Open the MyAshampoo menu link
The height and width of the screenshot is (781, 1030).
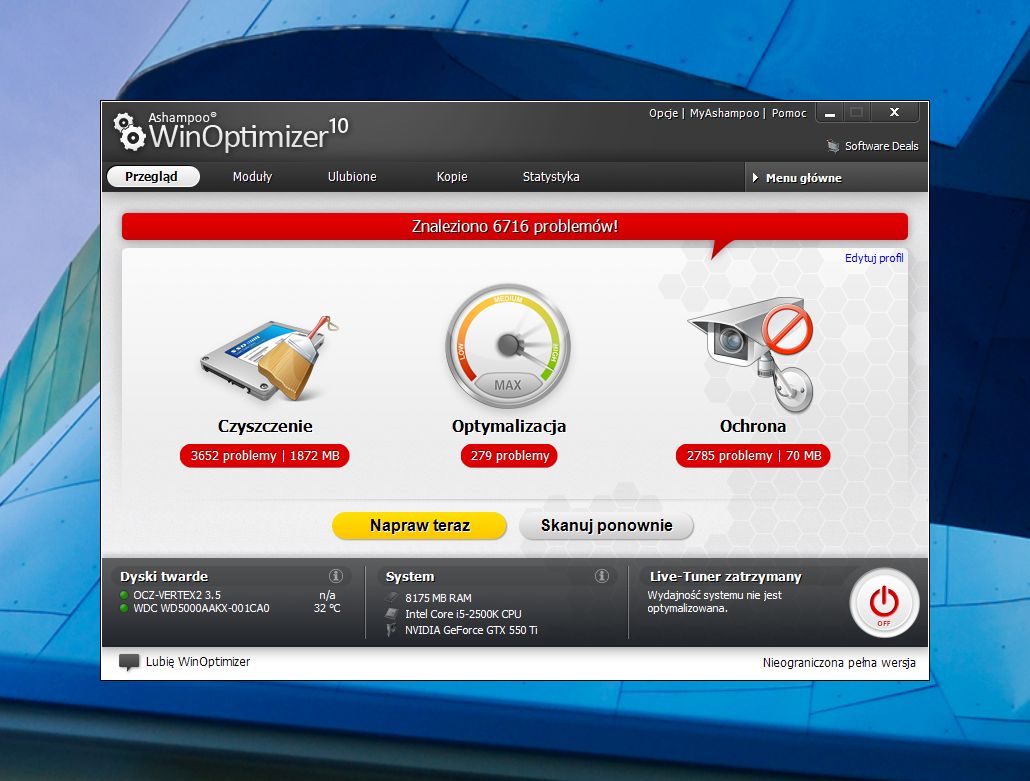(725, 113)
